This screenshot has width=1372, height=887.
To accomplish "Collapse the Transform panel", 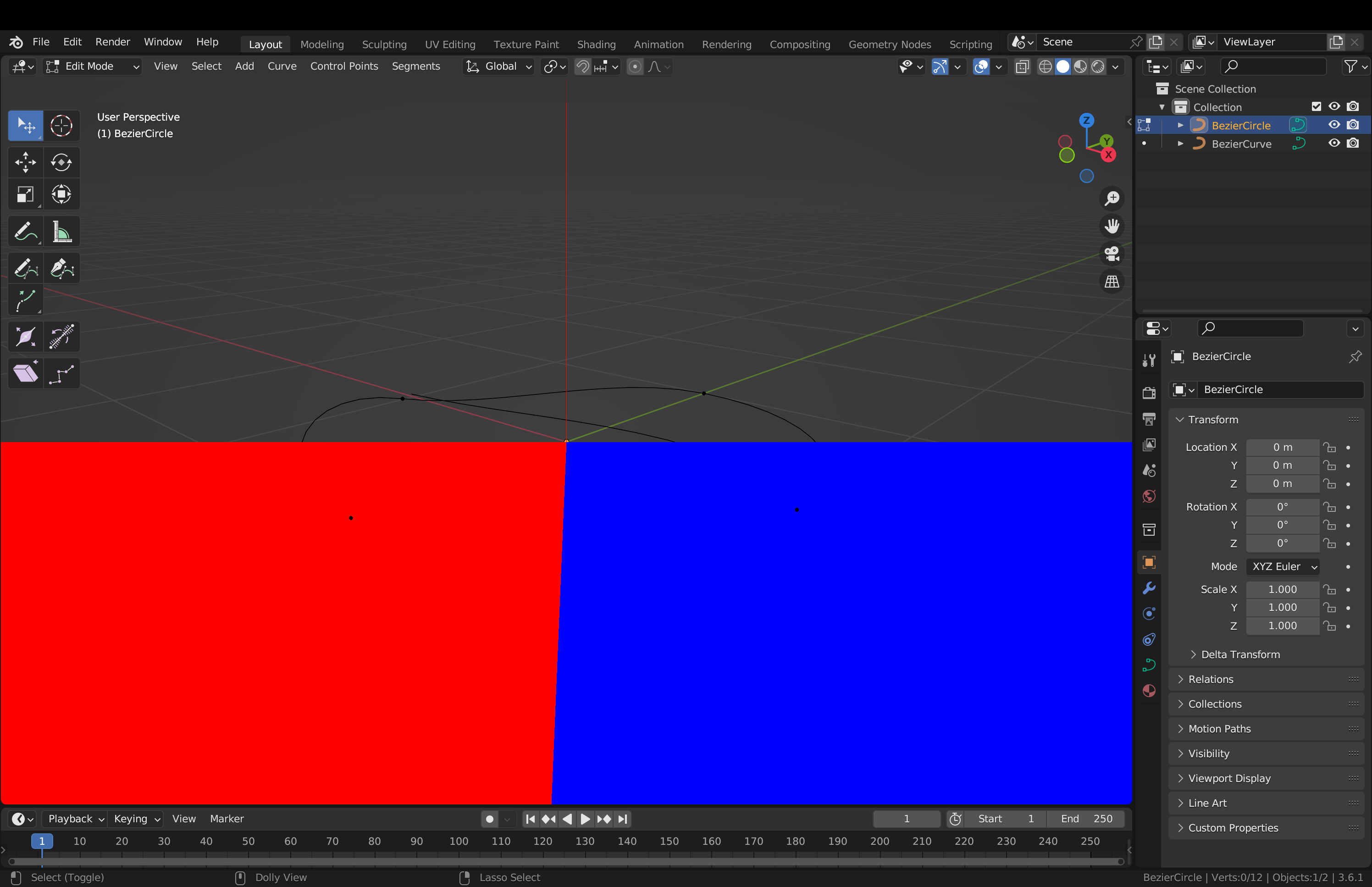I will pyautogui.click(x=1266, y=420).
